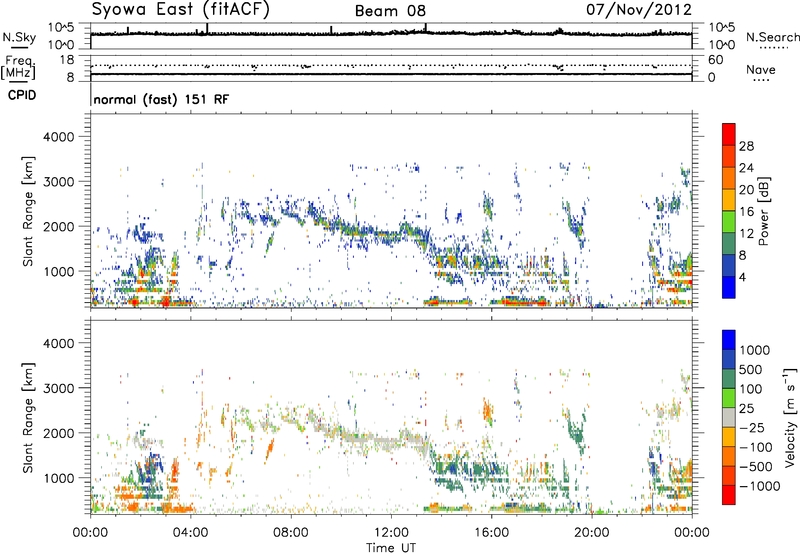This screenshot has height=554, width=800.
Task: Click the '08:00' time axis label
Action: 291,532
